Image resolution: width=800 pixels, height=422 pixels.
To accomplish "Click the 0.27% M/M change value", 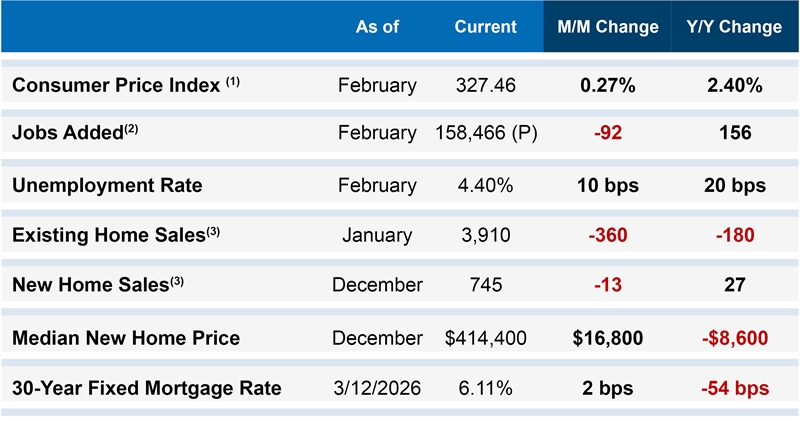I will pos(607,85).
